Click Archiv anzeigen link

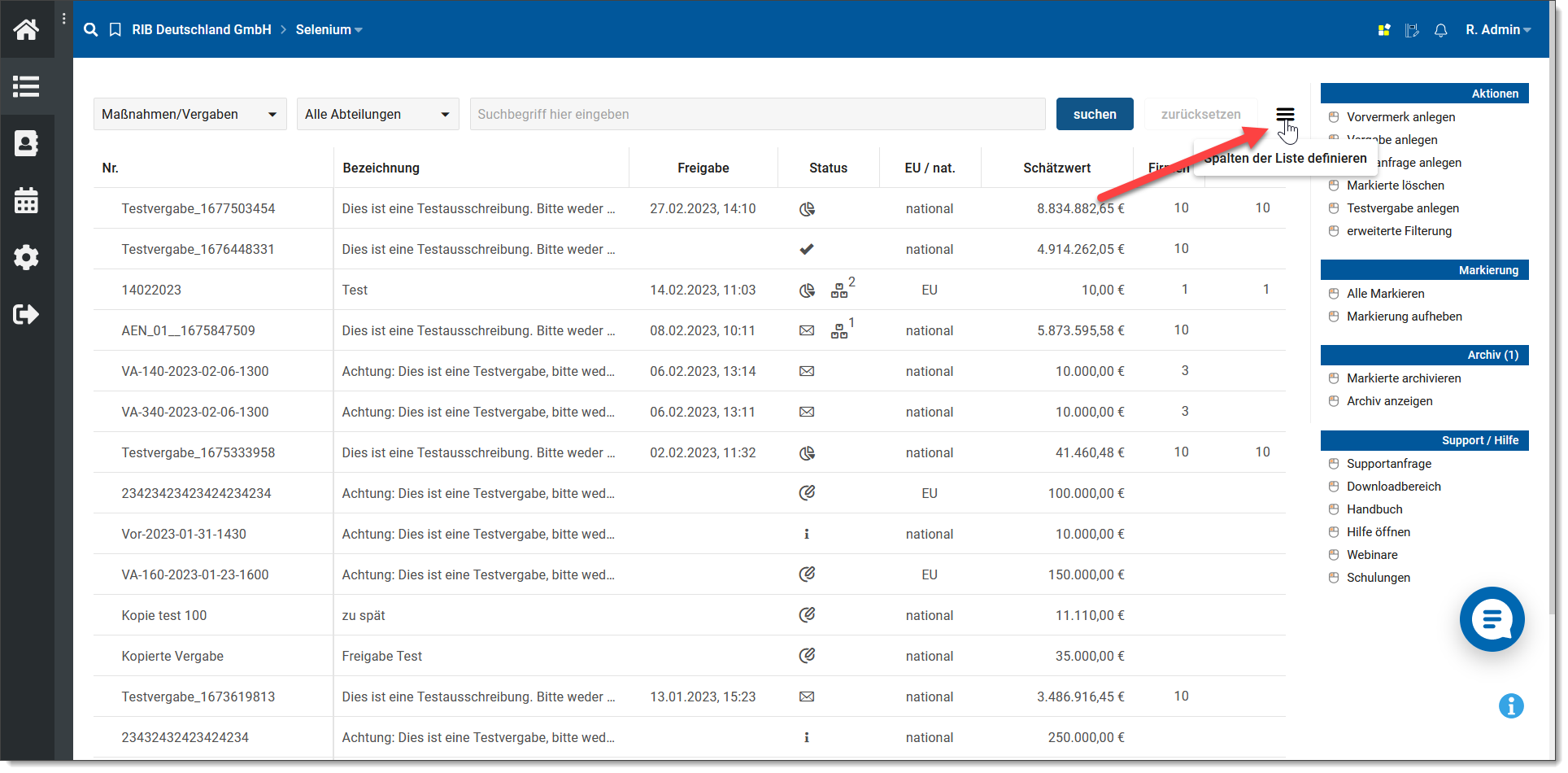click(x=1389, y=401)
